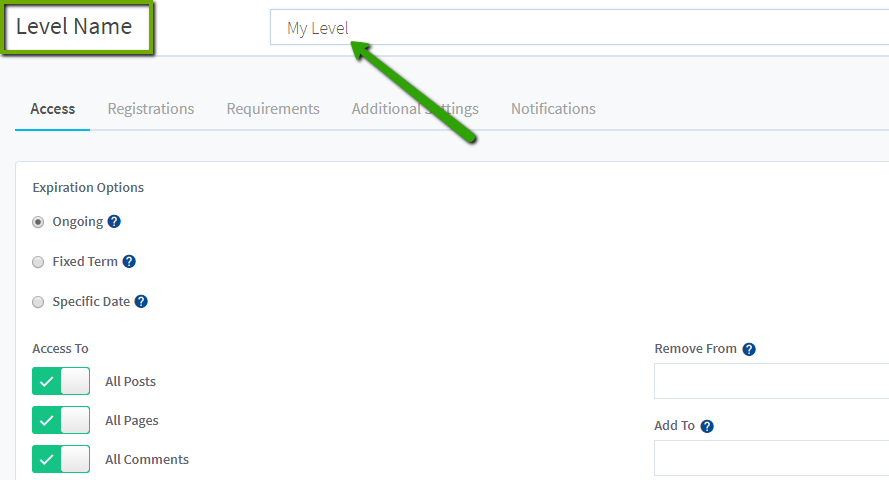Switch to the Notifications tab
889x480 pixels.
(553, 109)
